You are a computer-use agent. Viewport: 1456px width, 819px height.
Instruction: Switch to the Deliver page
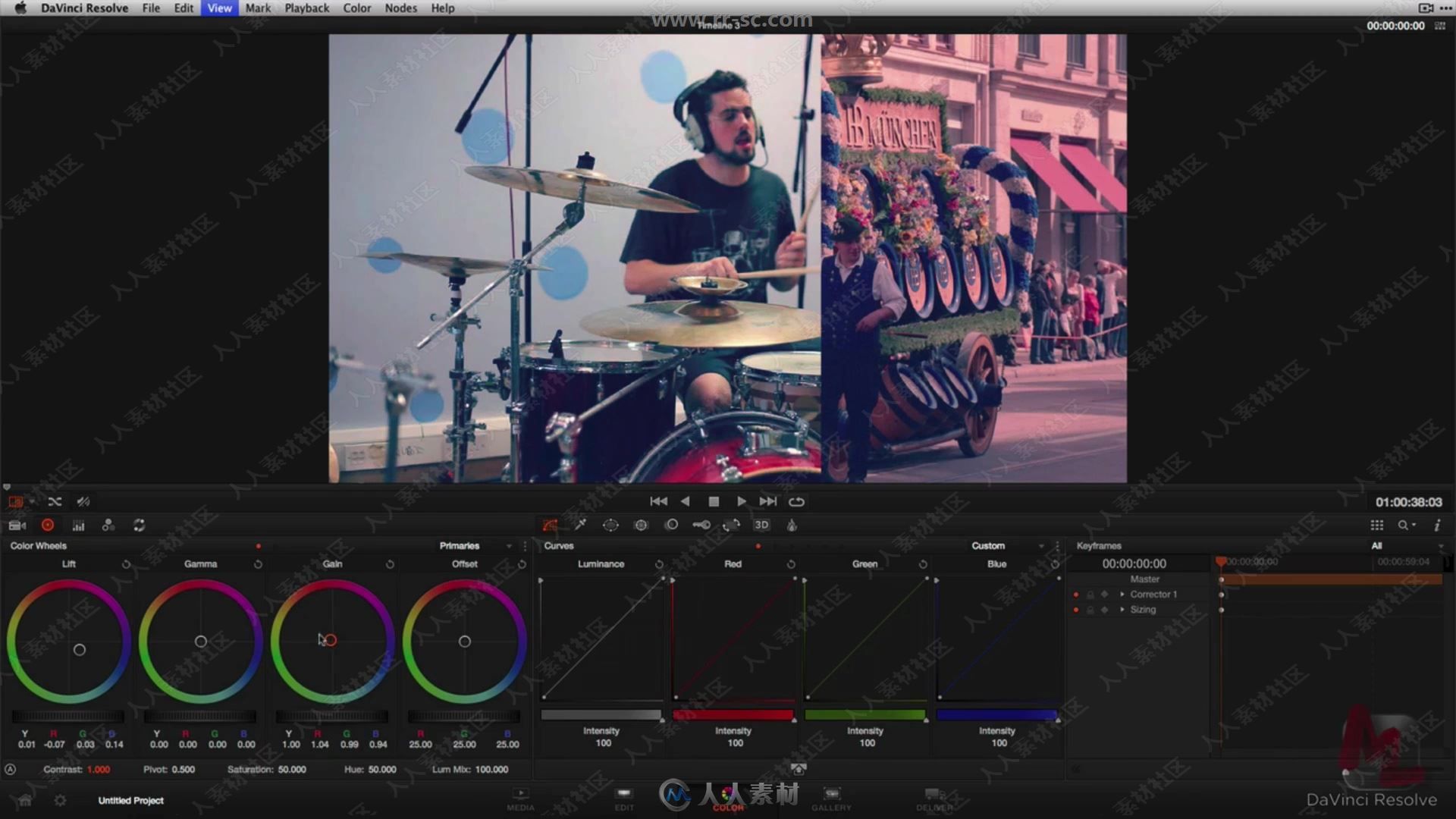point(934,799)
